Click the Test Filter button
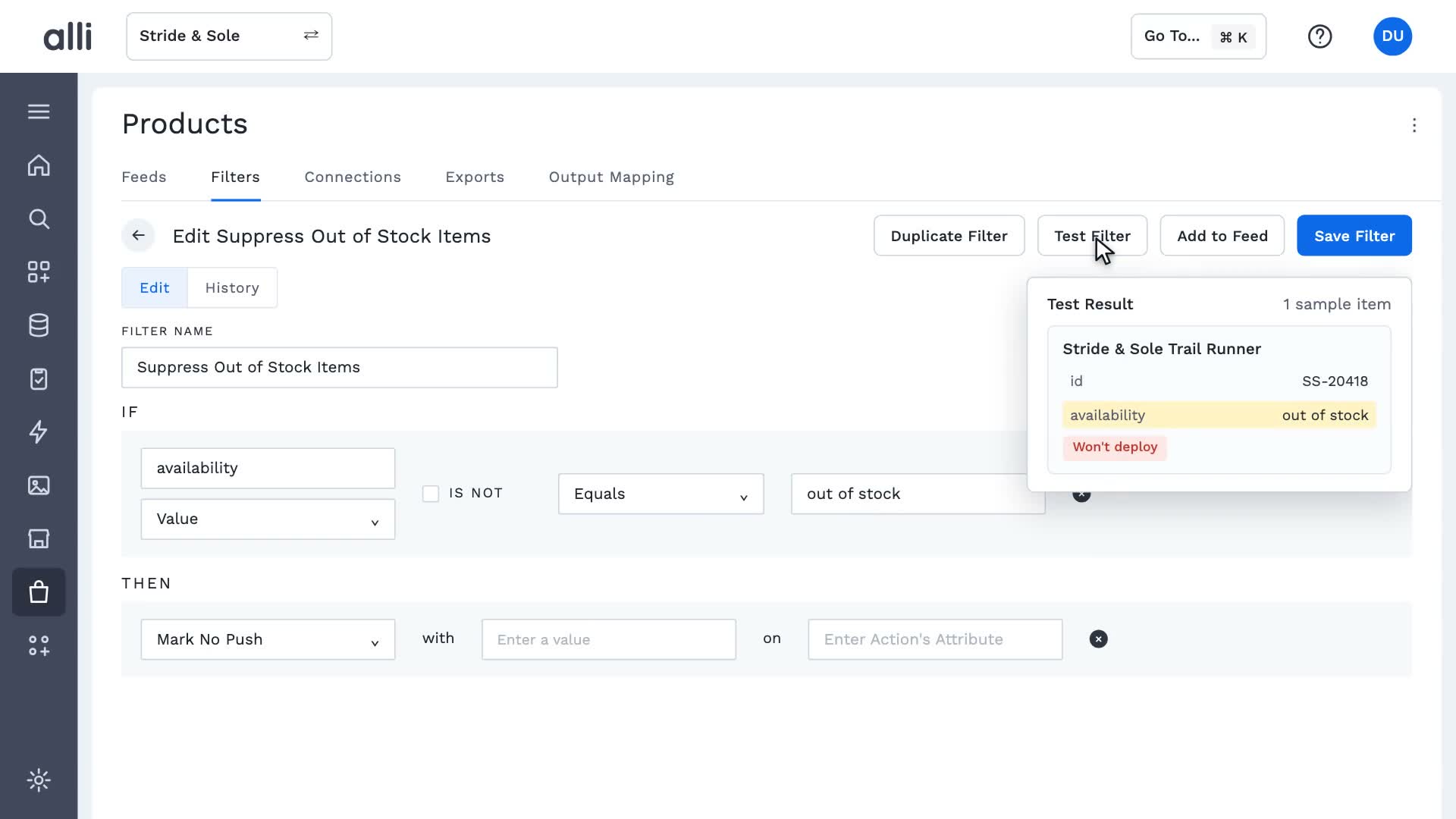Viewport: 1456px width, 819px height. 1092,236
